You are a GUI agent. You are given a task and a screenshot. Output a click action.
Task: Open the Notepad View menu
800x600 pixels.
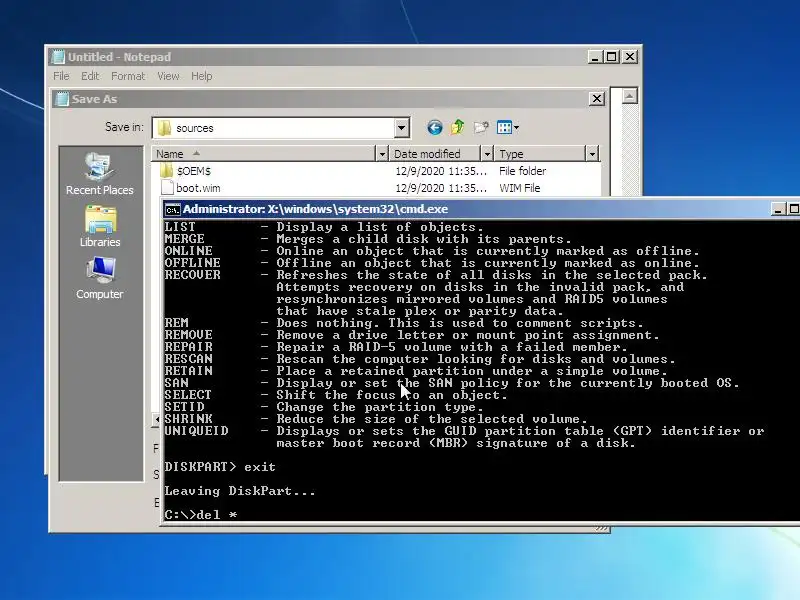click(x=168, y=76)
